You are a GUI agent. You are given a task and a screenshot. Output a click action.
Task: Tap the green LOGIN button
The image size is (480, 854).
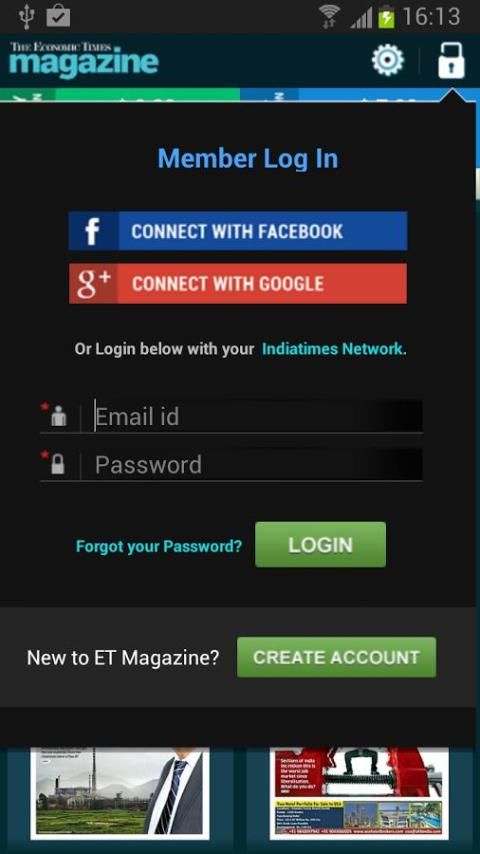coord(320,545)
